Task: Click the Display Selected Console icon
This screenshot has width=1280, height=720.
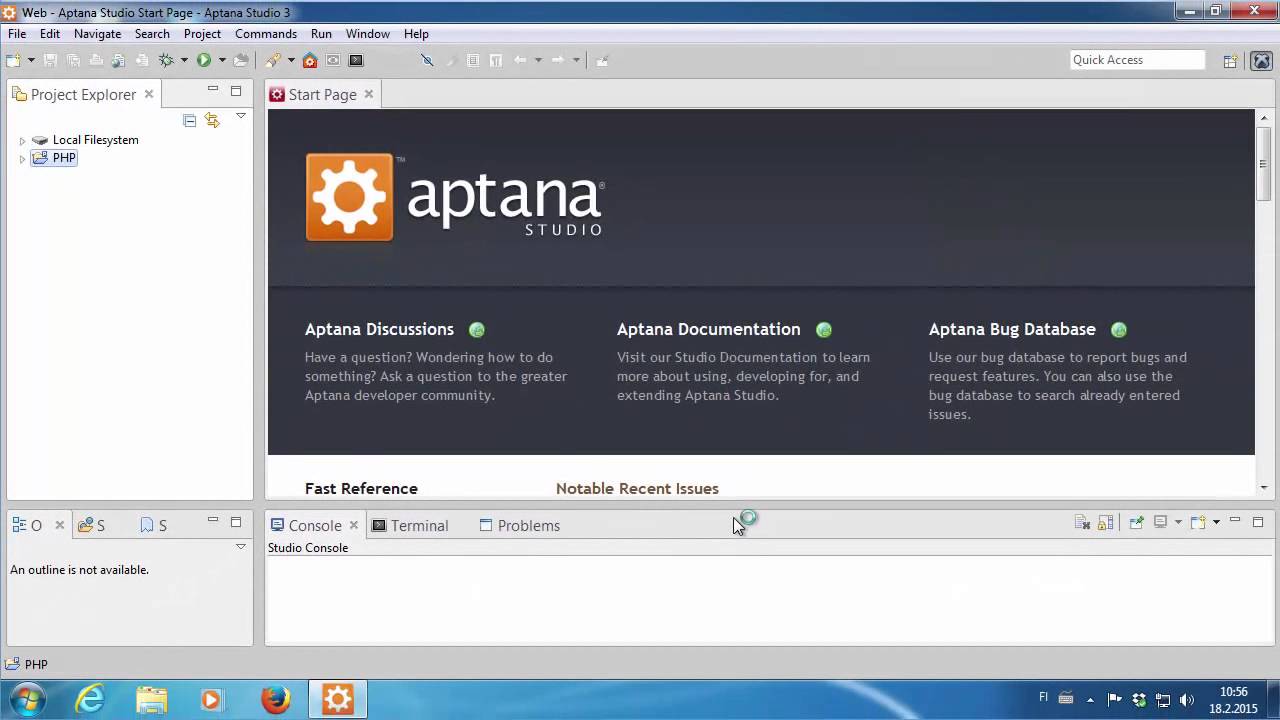Action: coord(1161,522)
